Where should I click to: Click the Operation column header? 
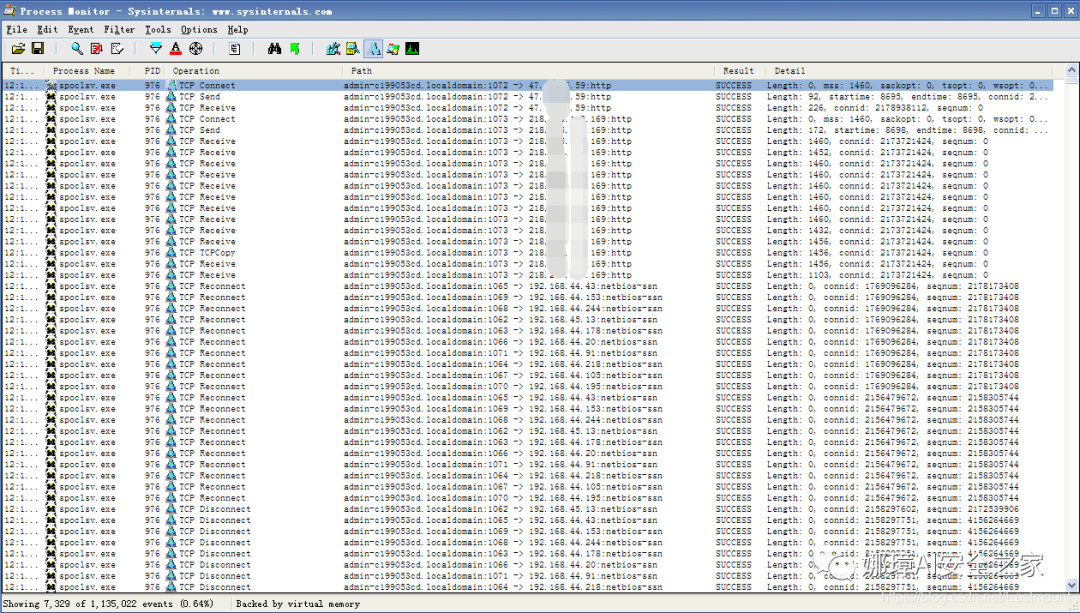[x=253, y=71]
